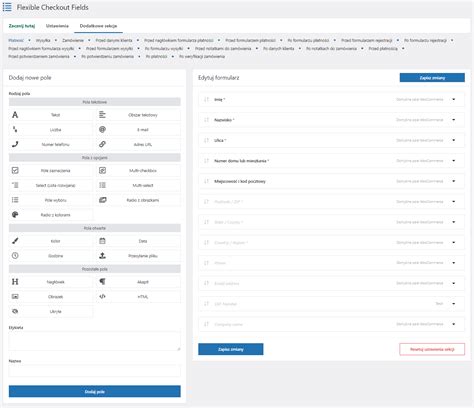This screenshot has width=474, height=408.
Task: Click the State / County field row label
Action: point(229,222)
